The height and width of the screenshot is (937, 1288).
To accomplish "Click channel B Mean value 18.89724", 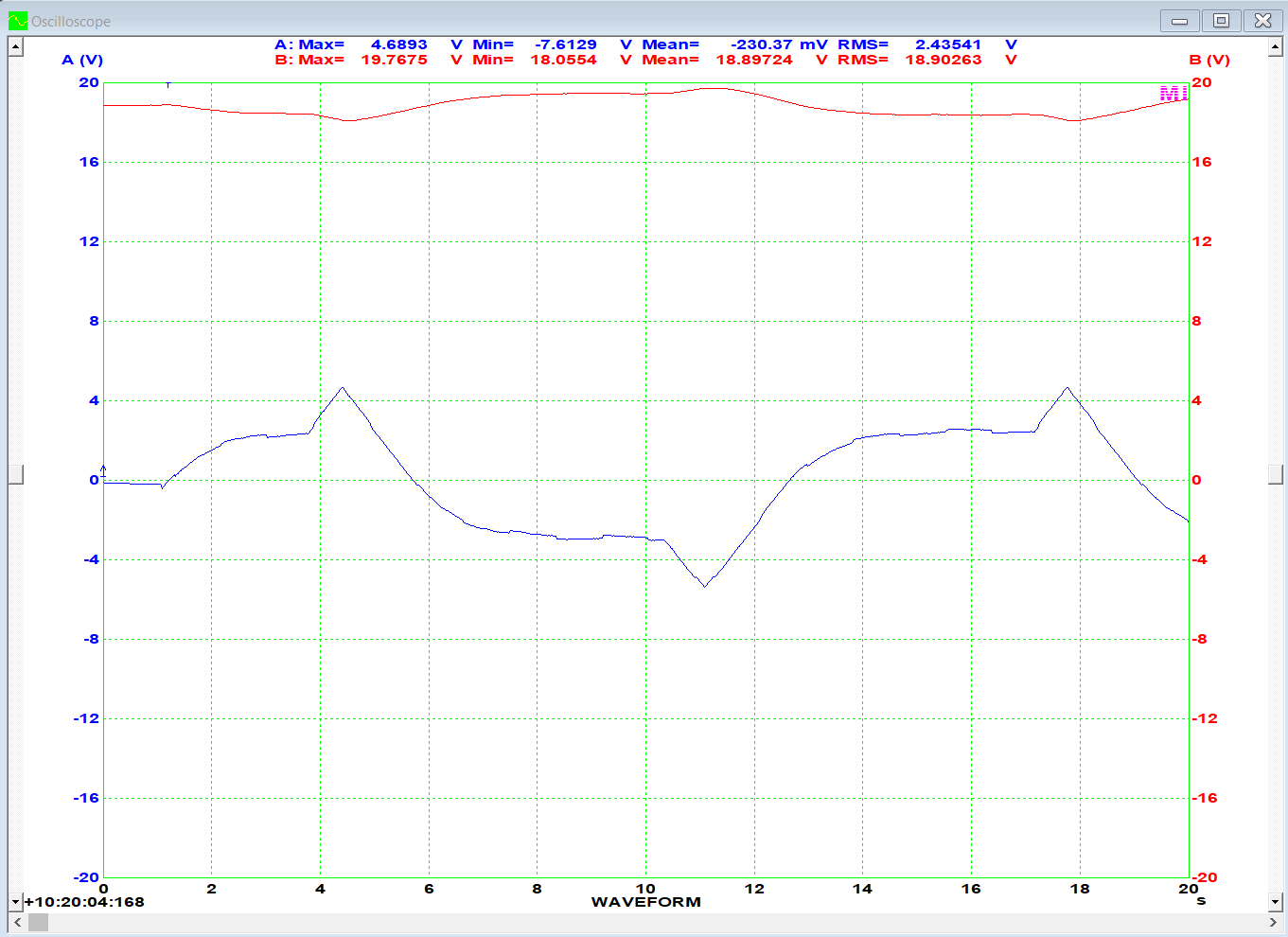I will click(x=754, y=60).
